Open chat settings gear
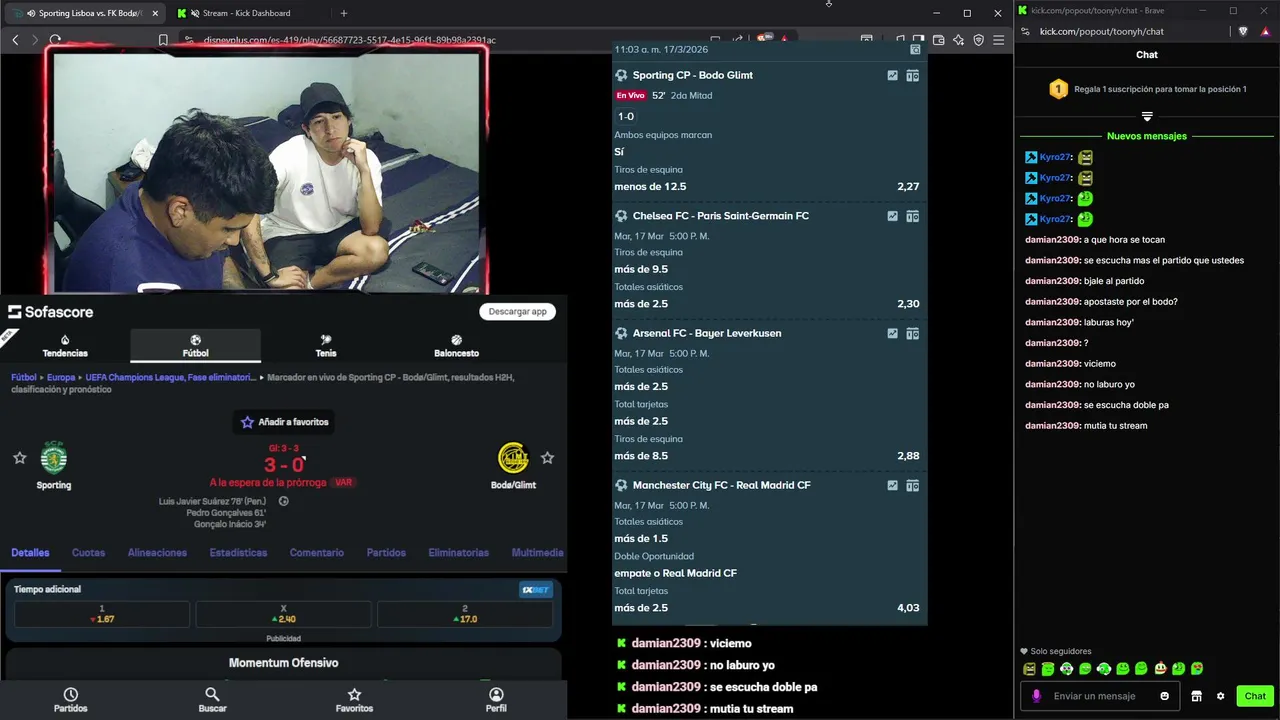 1220,696
